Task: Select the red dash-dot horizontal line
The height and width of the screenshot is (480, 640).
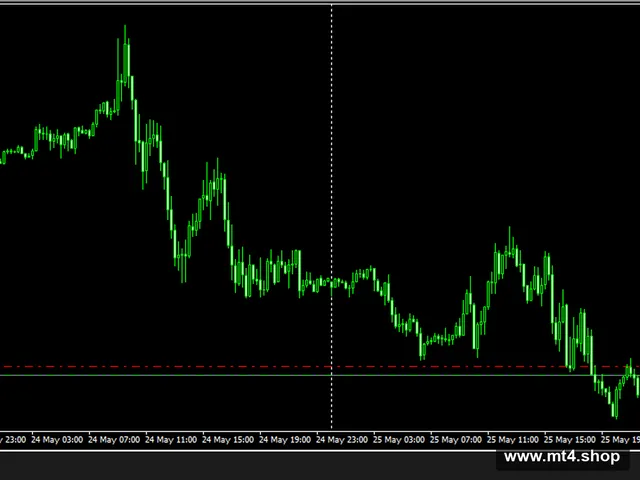Action: click(x=286, y=367)
